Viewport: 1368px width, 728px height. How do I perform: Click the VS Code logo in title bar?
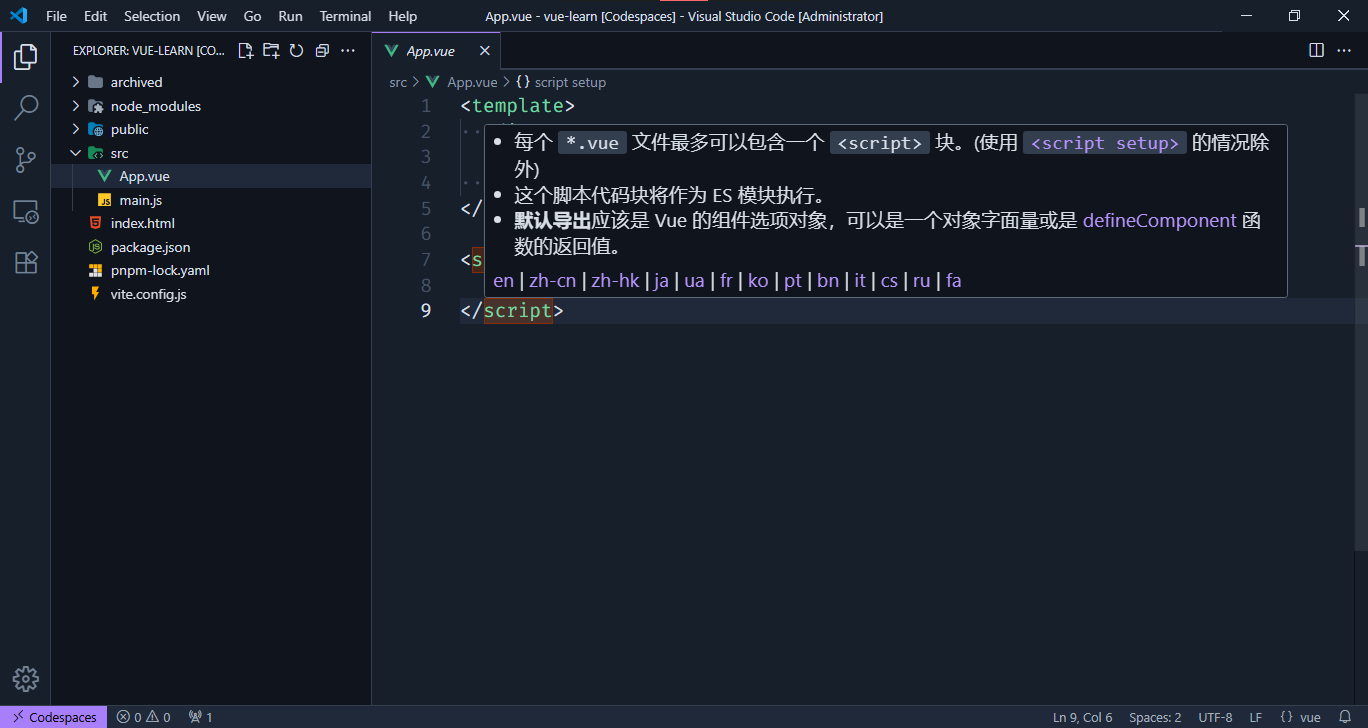tap(18, 16)
